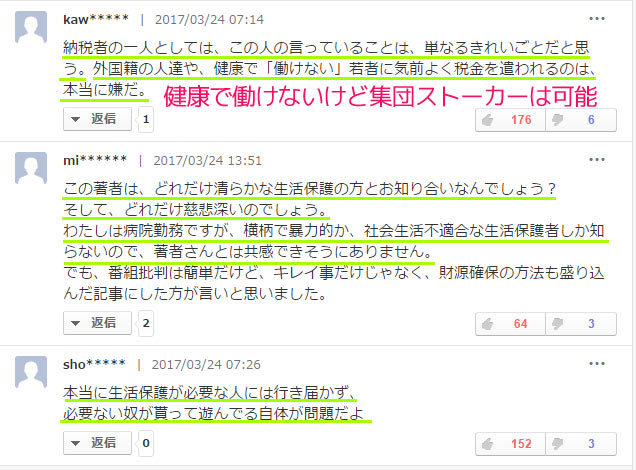Open three-dot menu on kaw***** comment
Image resolution: width=636 pixels, height=470 pixels.
click(x=597, y=19)
